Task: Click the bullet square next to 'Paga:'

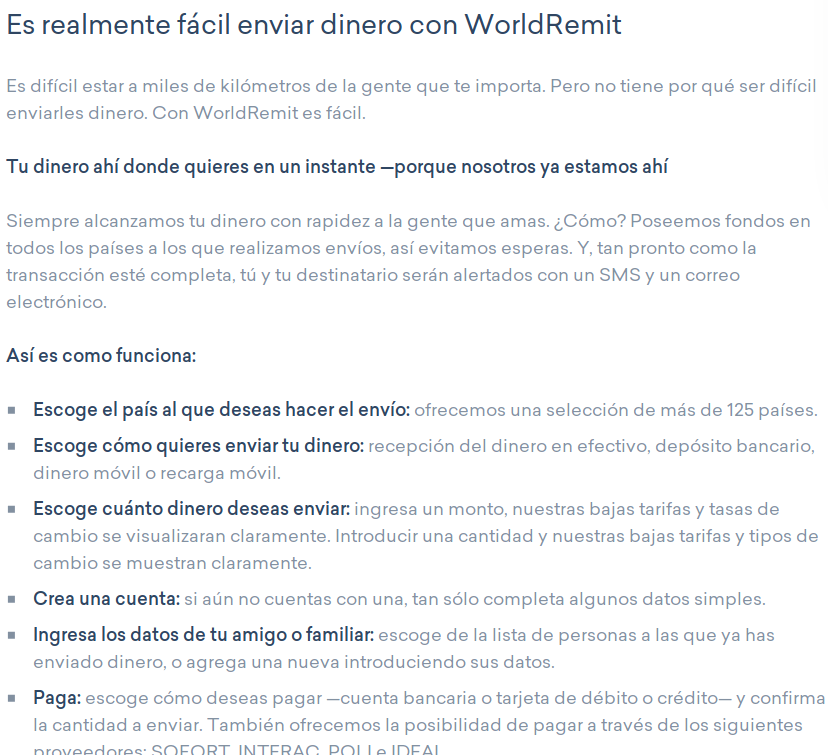Action: 12,698
